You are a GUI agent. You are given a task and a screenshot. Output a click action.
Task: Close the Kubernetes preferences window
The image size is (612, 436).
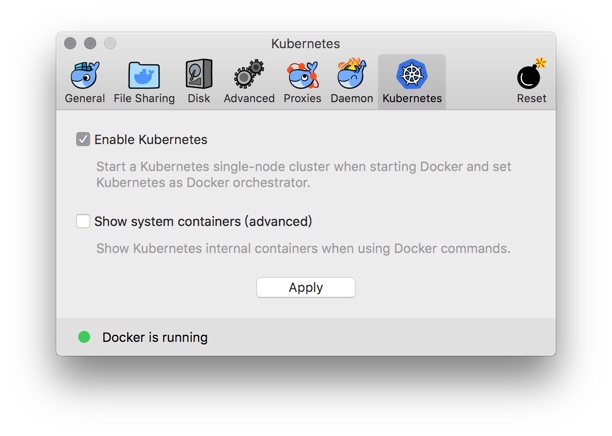[x=70, y=43]
